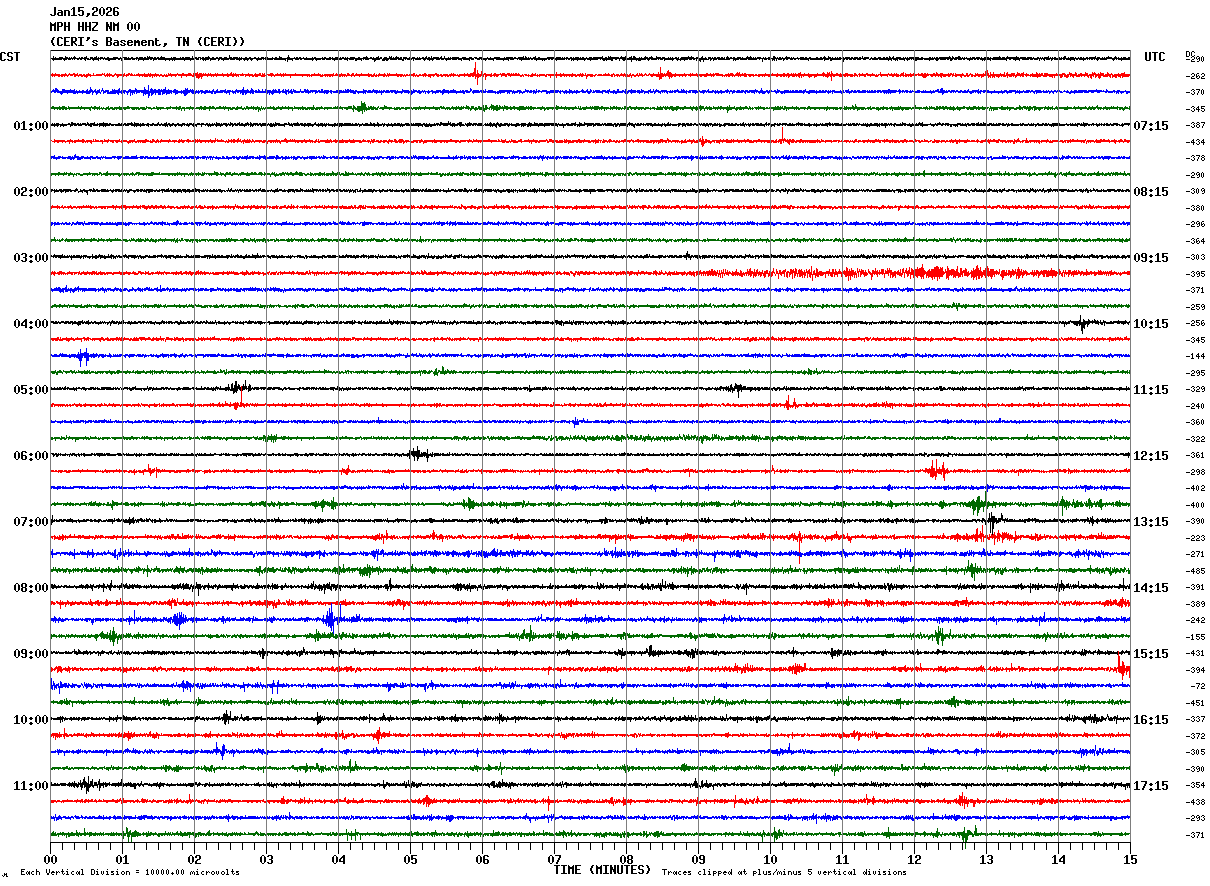Click the DC offset value -155
The height and width of the screenshot is (886, 1210).
[x=1195, y=637]
